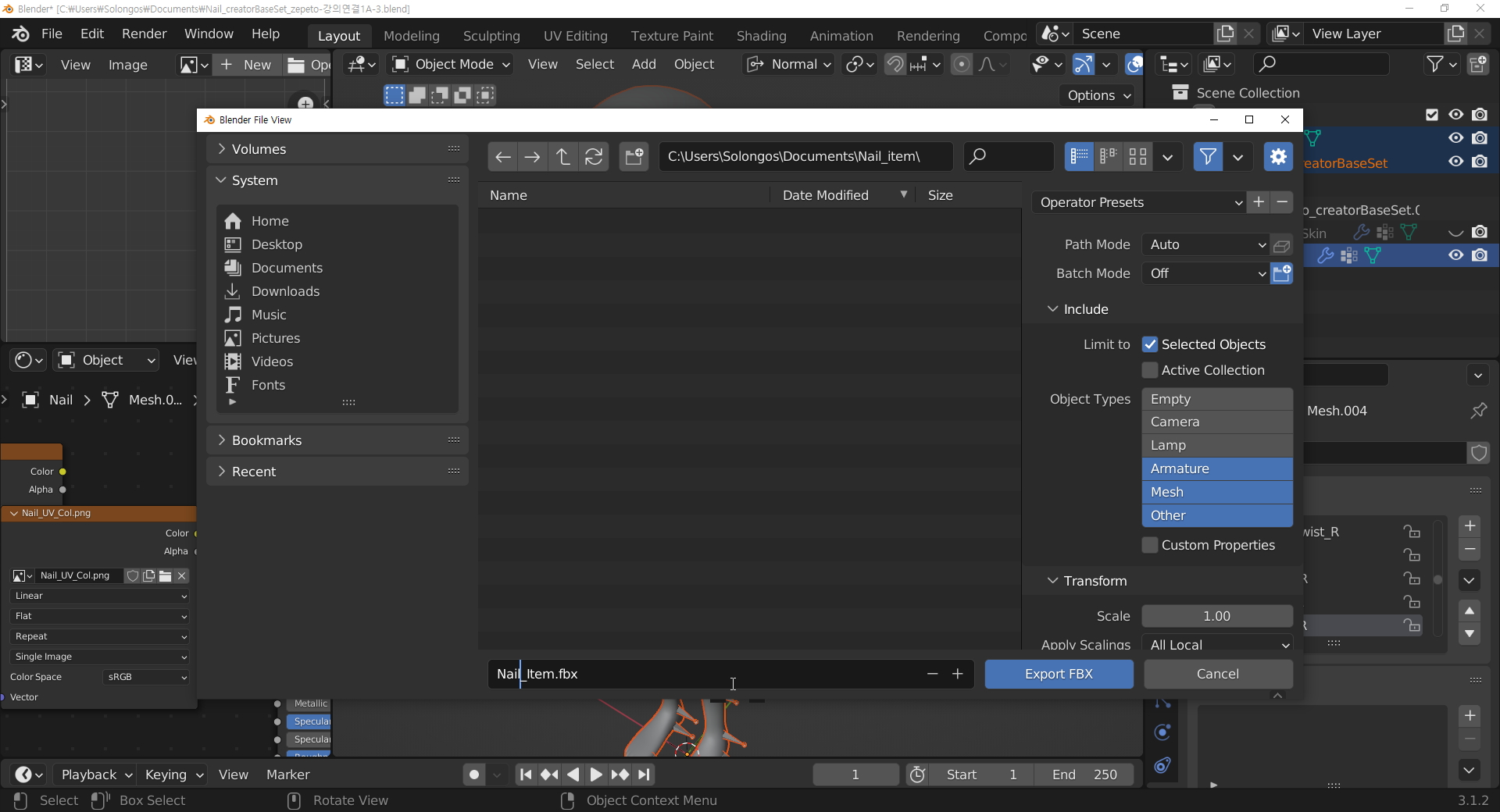Screen dimensions: 1500x812
Task: Open Path Mode dropdown
Action: [x=1205, y=245]
